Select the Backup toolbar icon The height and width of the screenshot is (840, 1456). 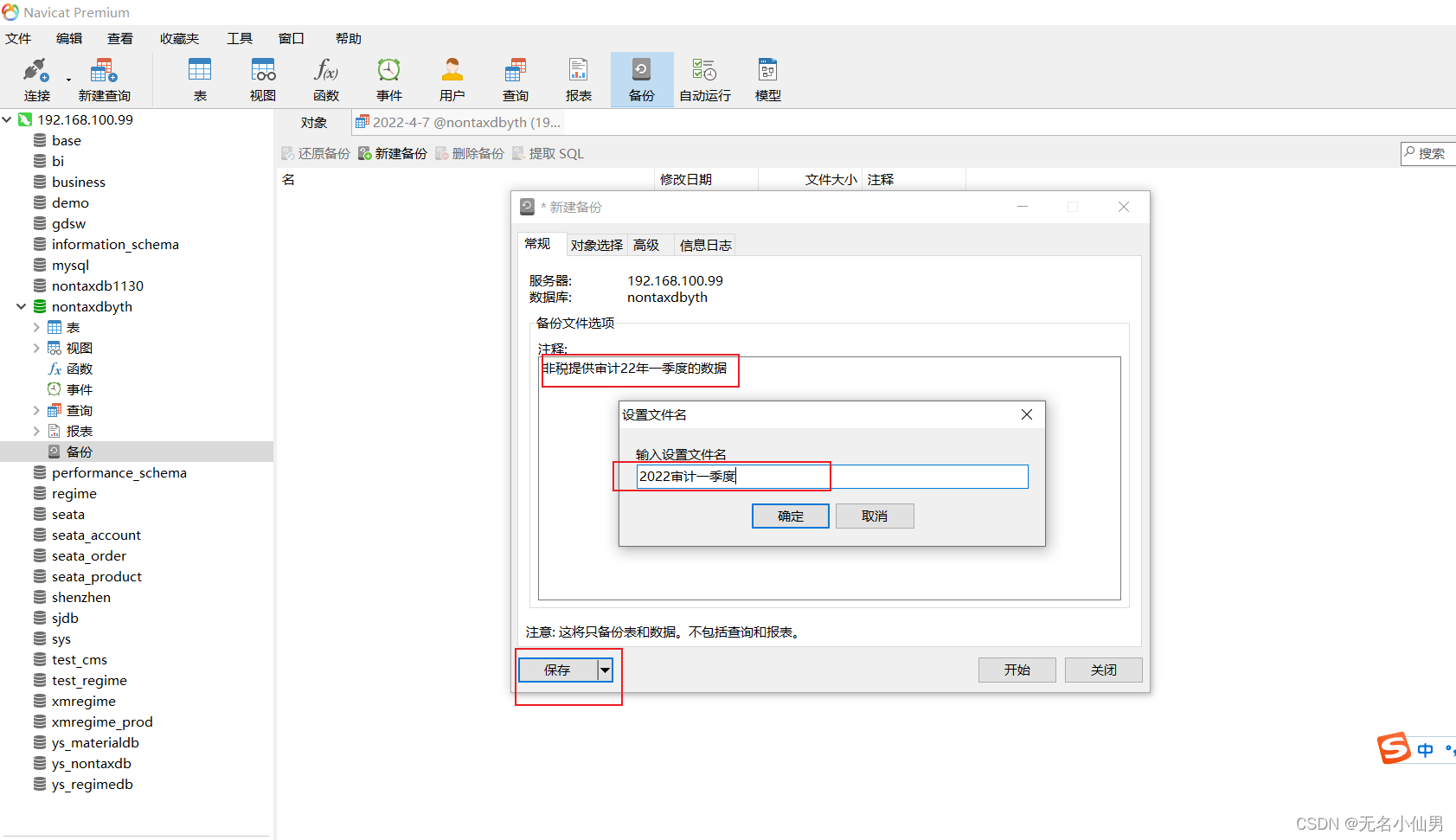pos(642,80)
